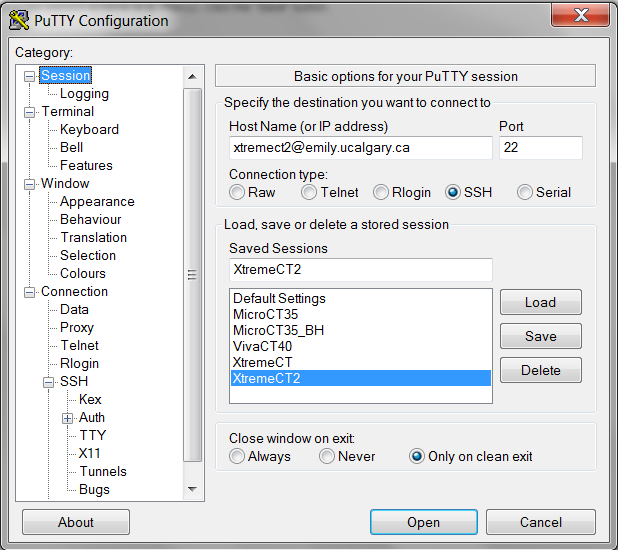The width and height of the screenshot is (618, 550).
Task: Open the Selection settings category
Action: [87, 255]
